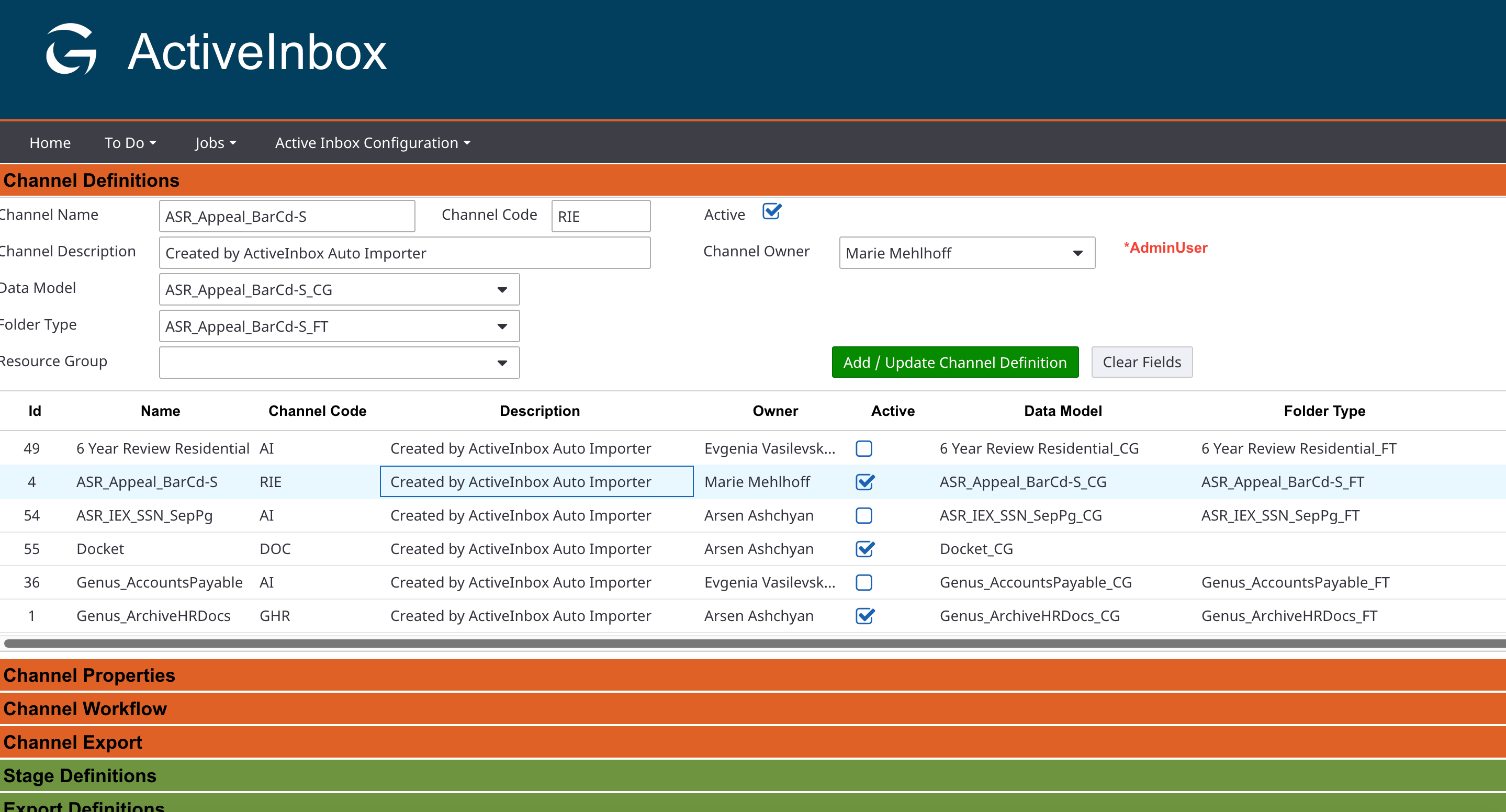Viewport: 1506px width, 812px height.
Task: Open the To Do menu
Action: [x=130, y=143]
